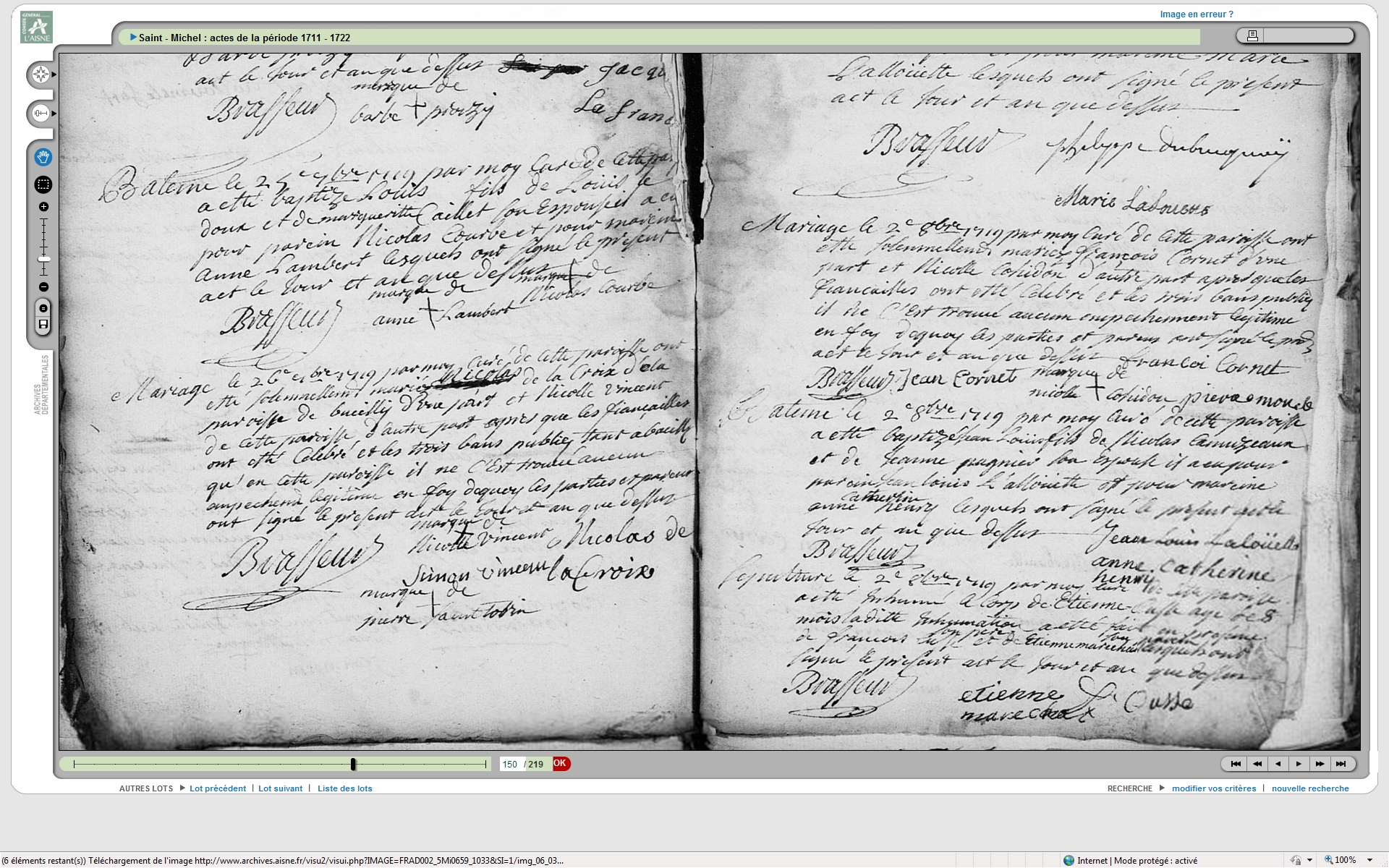Expand the document title arrow
The height and width of the screenshot is (868, 1389).
click(133, 37)
